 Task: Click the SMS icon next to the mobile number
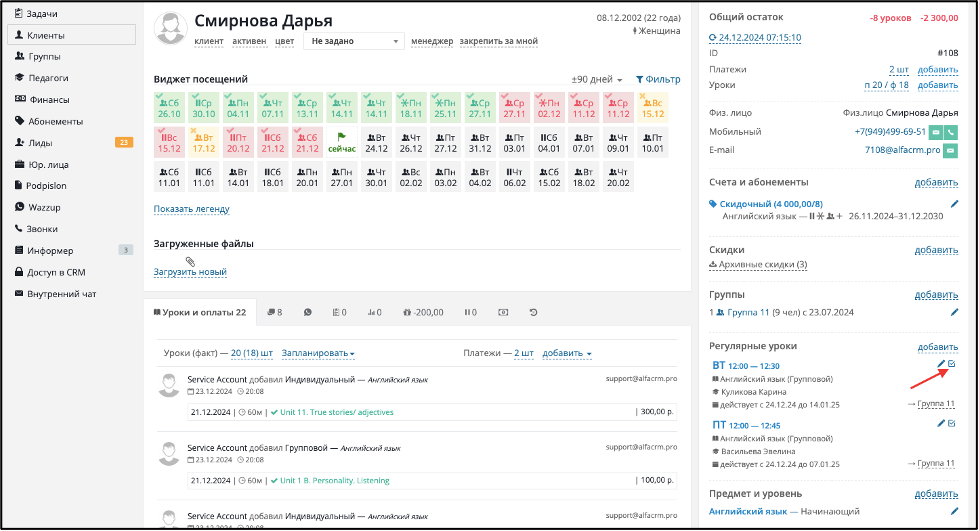936,132
